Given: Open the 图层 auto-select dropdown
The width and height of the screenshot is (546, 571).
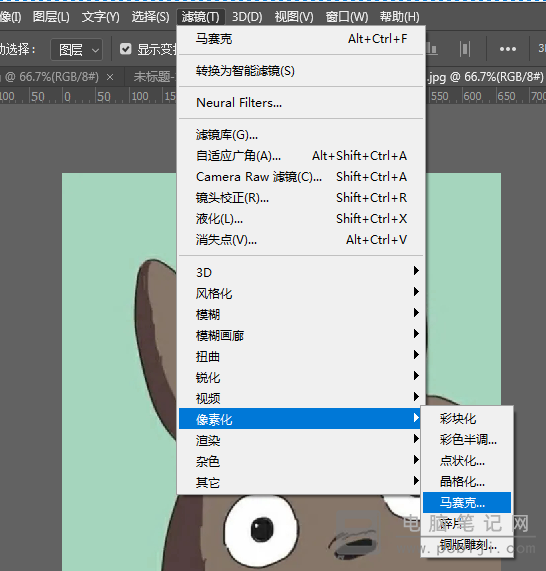Looking at the screenshot, I should point(77,49).
